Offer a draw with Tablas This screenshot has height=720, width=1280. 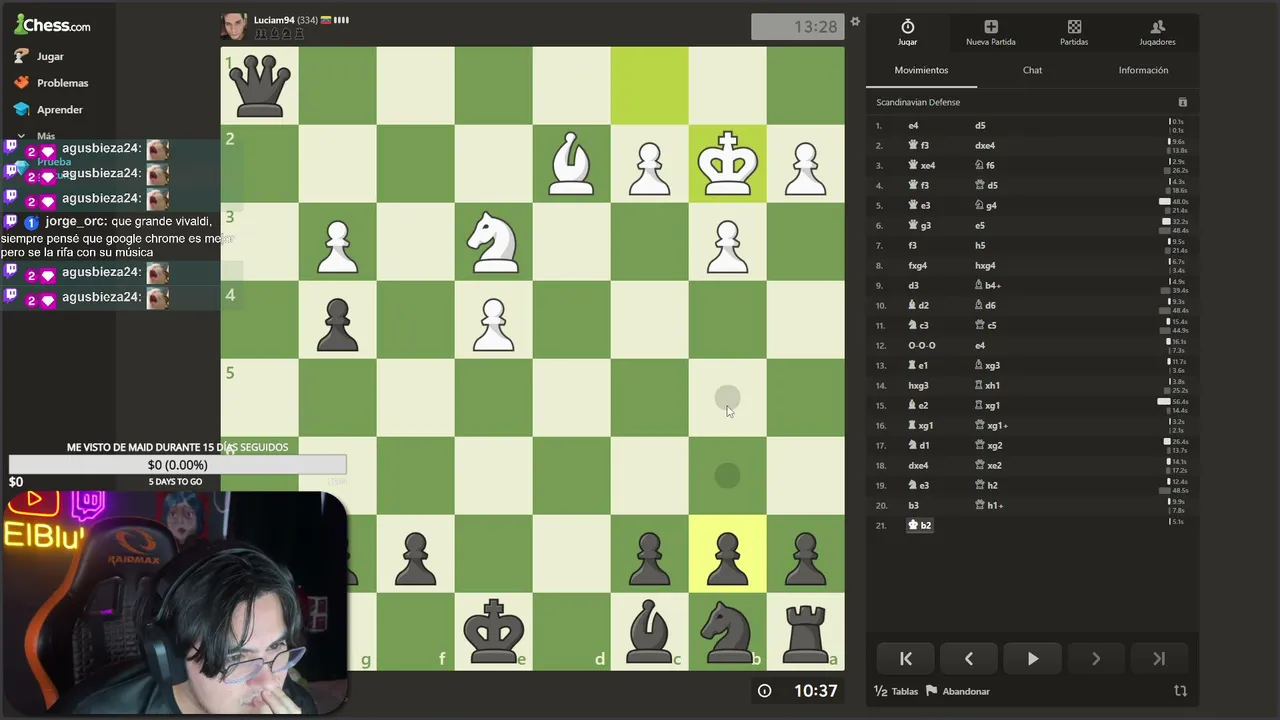coord(896,691)
